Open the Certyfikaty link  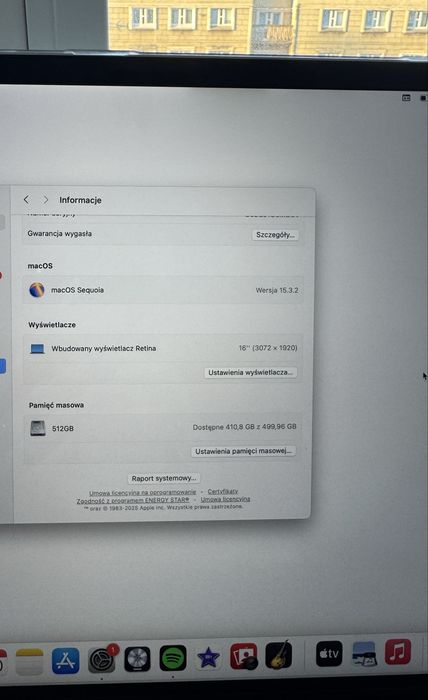point(223,492)
